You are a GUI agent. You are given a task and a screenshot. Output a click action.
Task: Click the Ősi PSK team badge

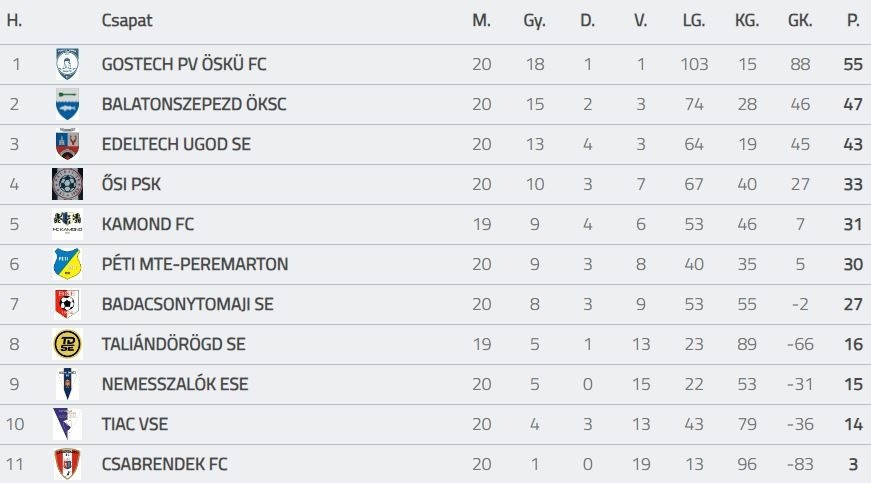point(67,185)
